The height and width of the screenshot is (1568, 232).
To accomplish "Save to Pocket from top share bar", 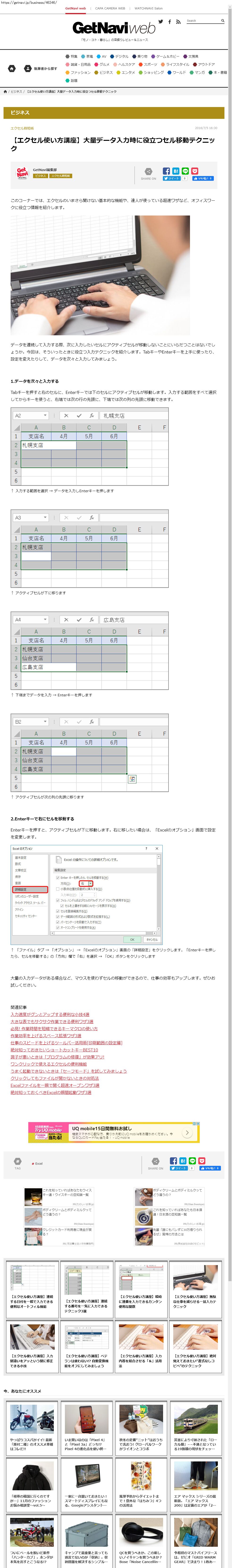I will (194, 171).
